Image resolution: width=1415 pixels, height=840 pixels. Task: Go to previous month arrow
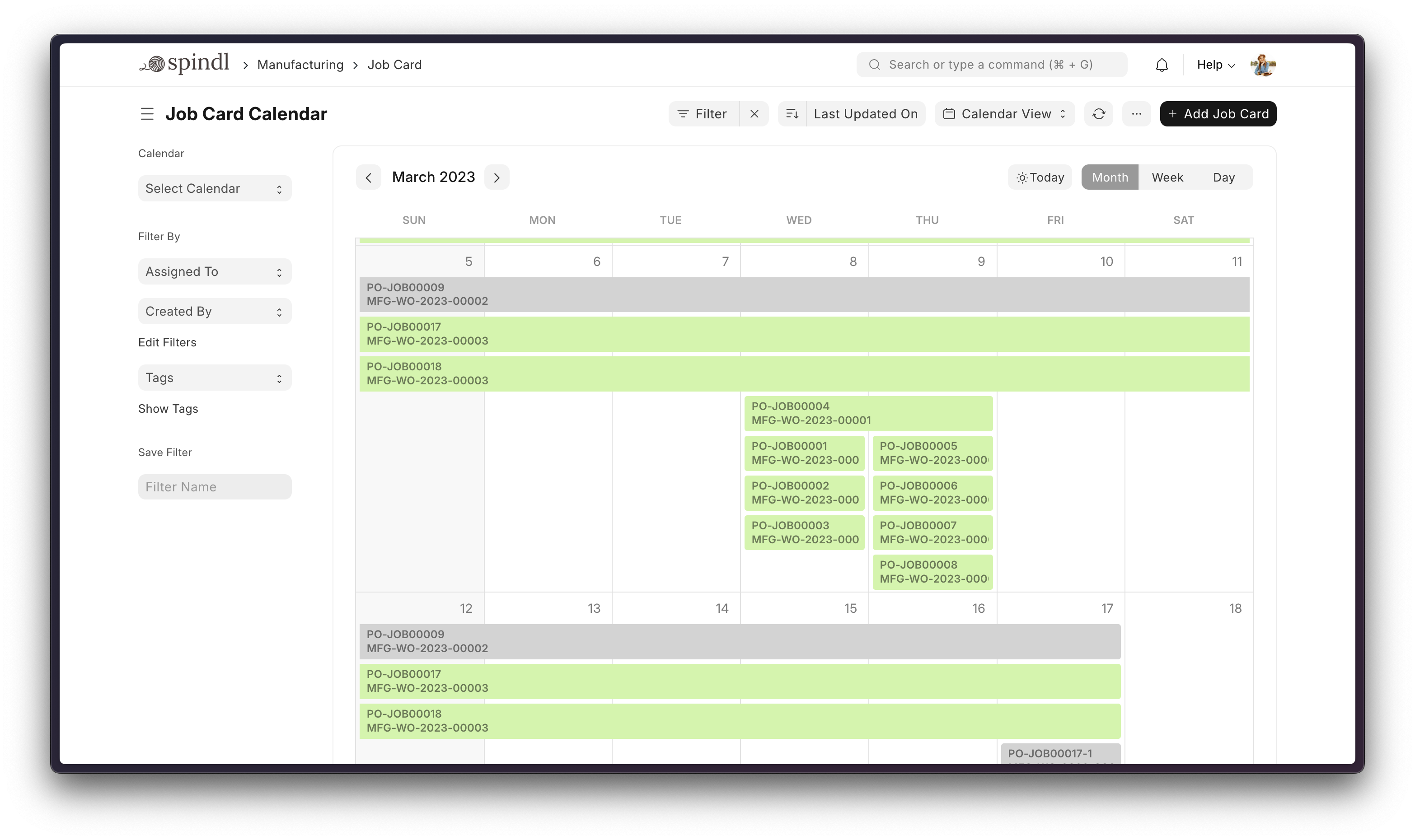tap(369, 178)
